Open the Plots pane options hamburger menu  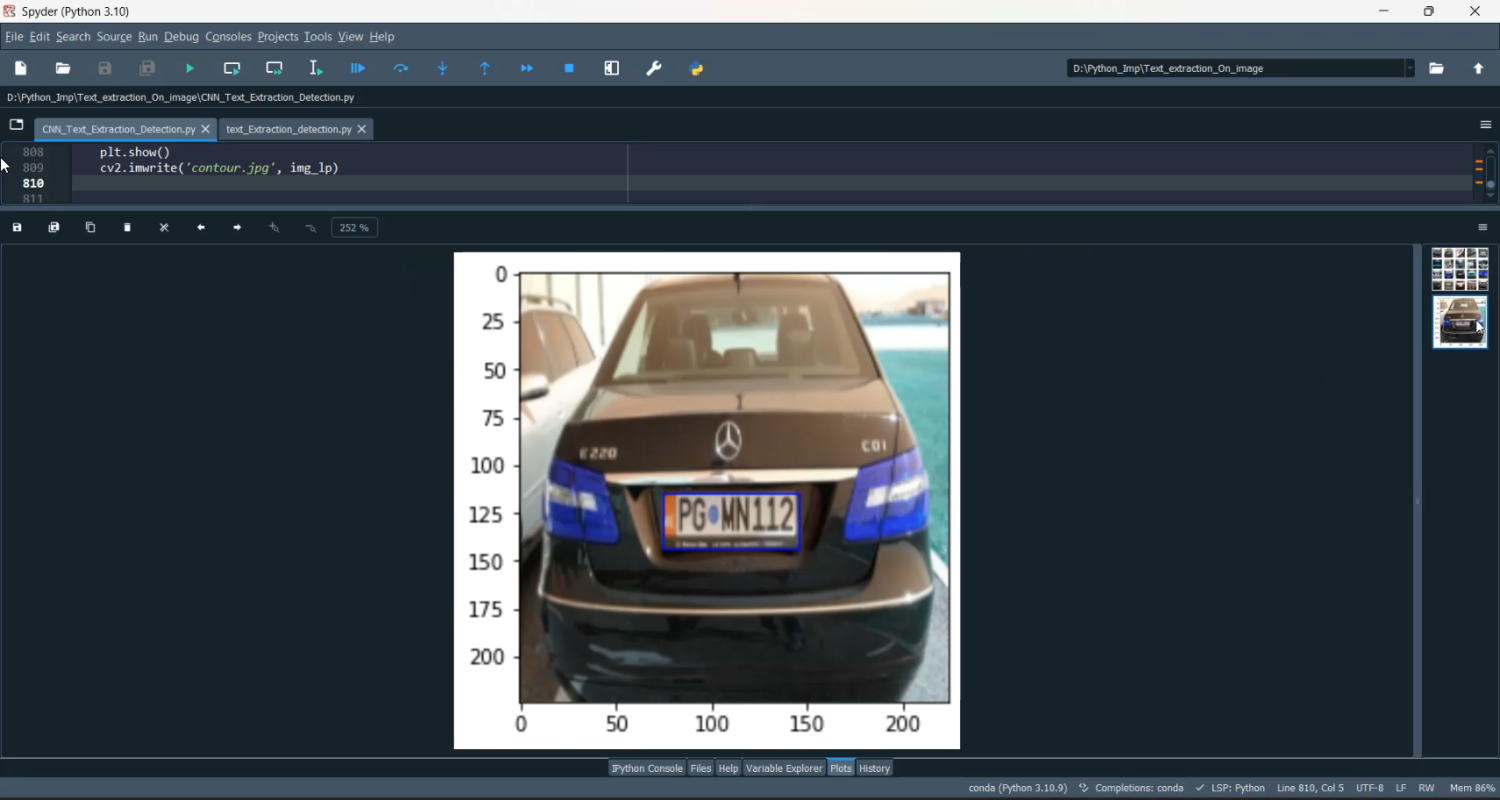[1483, 228]
